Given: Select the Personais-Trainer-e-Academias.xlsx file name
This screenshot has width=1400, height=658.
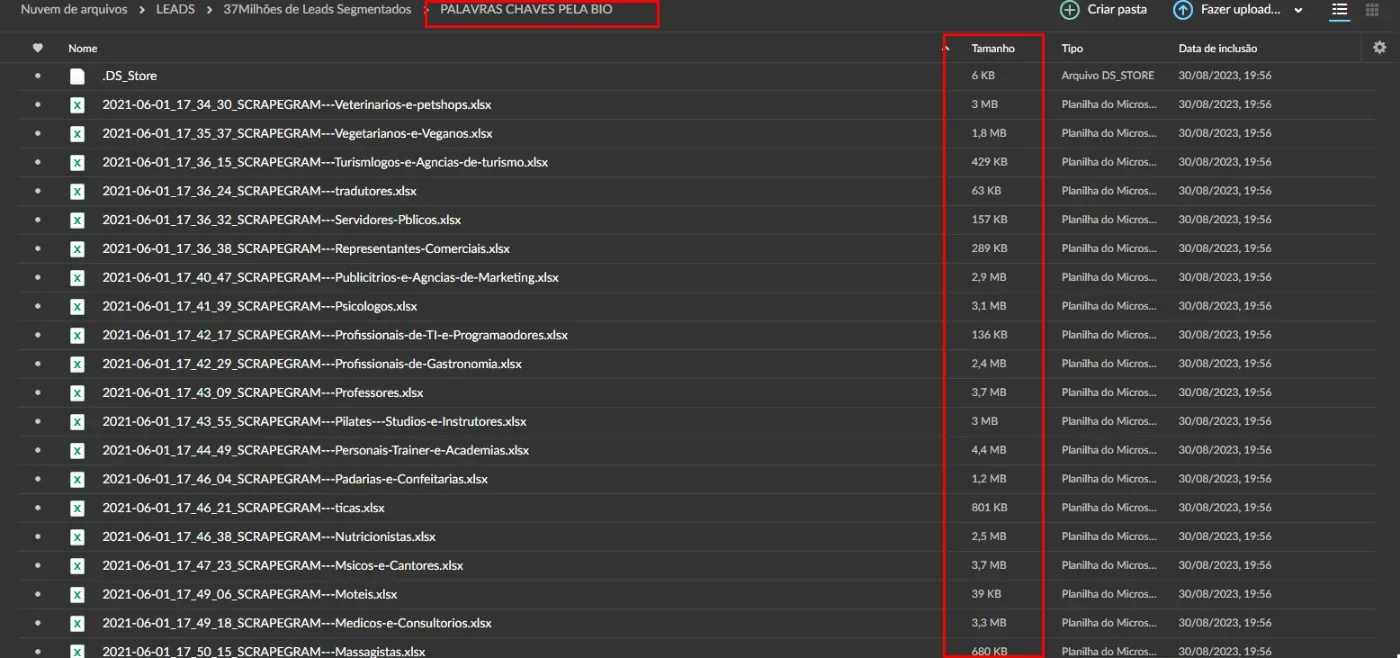Looking at the screenshot, I should (315, 450).
